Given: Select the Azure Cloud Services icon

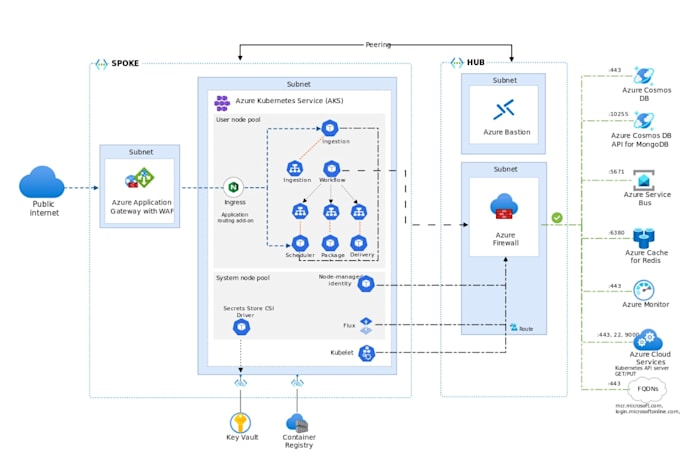Looking at the screenshot, I should pyautogui.click(x=648, y=340).
